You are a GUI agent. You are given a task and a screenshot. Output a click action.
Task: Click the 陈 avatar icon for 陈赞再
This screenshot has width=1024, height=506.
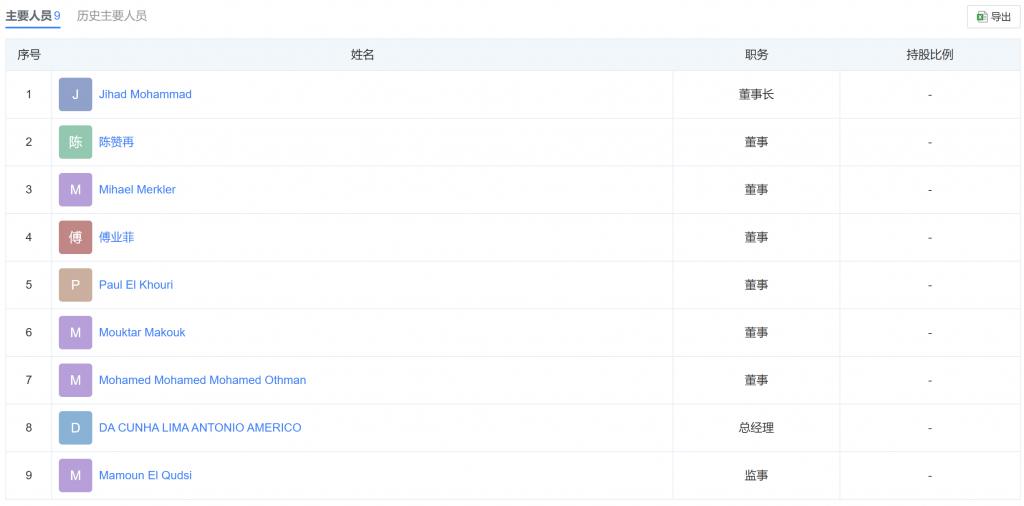tap(75, 142)
